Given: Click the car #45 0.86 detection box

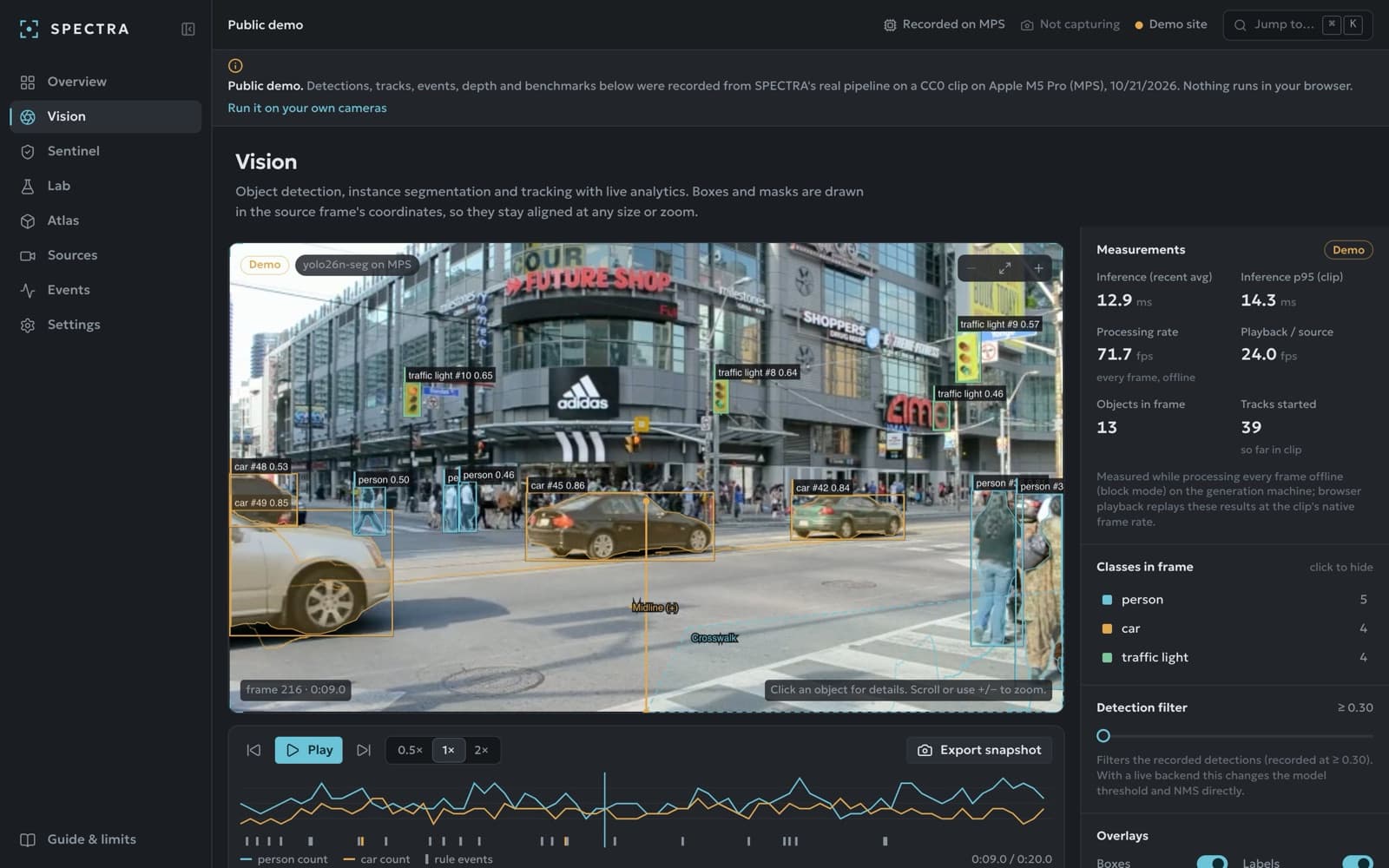Looking at the screenshot, I should 620,526.
